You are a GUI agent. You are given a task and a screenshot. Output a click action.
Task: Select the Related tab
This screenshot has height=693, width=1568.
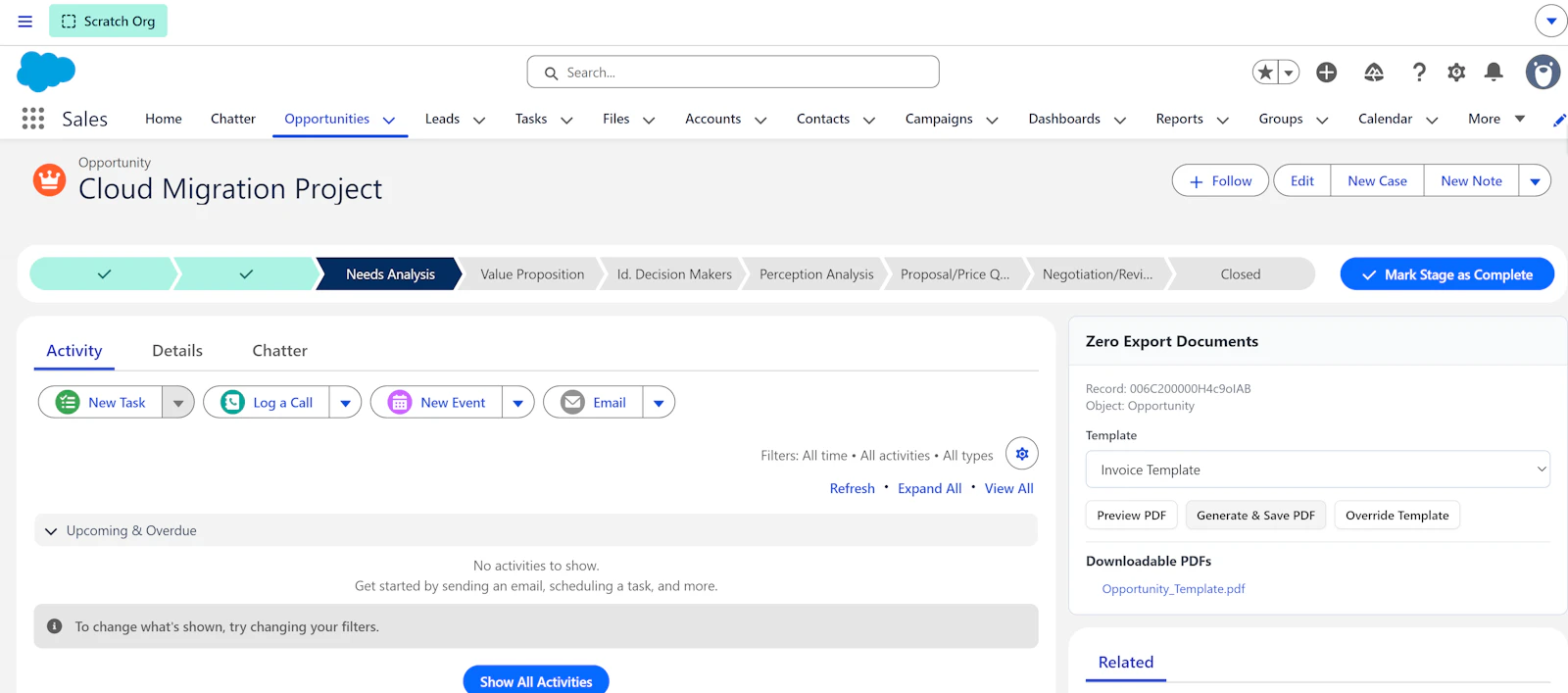(x=1126, y=662)
